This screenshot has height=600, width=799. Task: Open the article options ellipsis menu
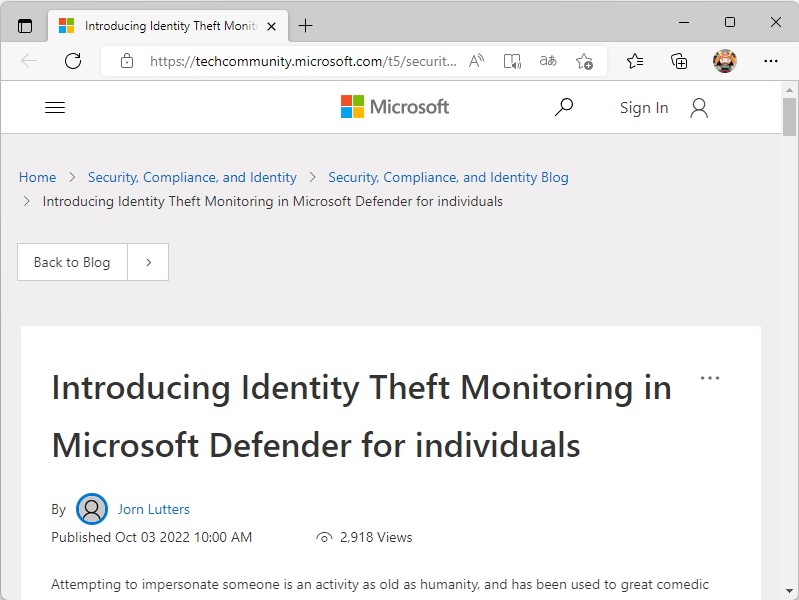[710, 378]
